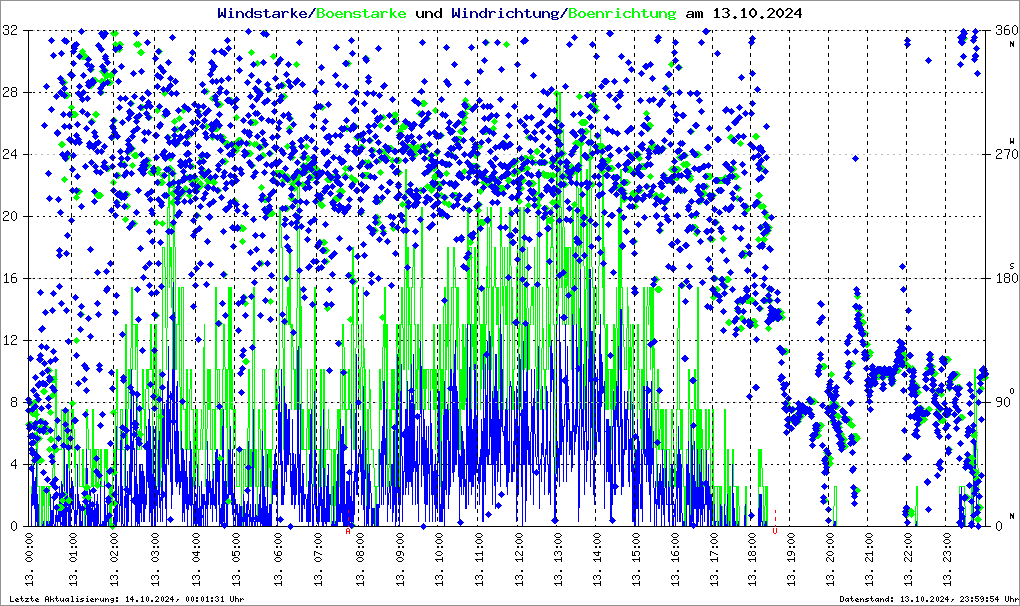The image size is (1020, 606).
Task: Click the word 'und' in the chart title
Action: point(429,13)
